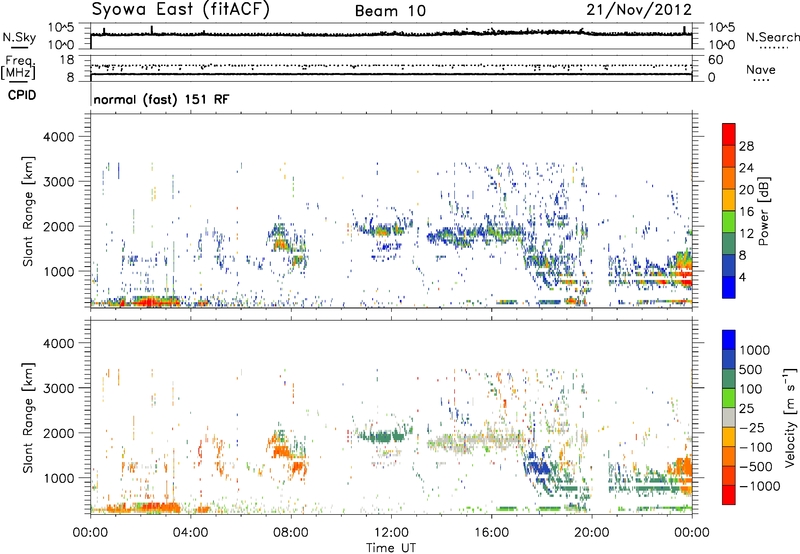Viewport: 800px width, 554px height.
Task: Pick the bright blue bottom segment of Power color bar
Action: pos(729,288)
